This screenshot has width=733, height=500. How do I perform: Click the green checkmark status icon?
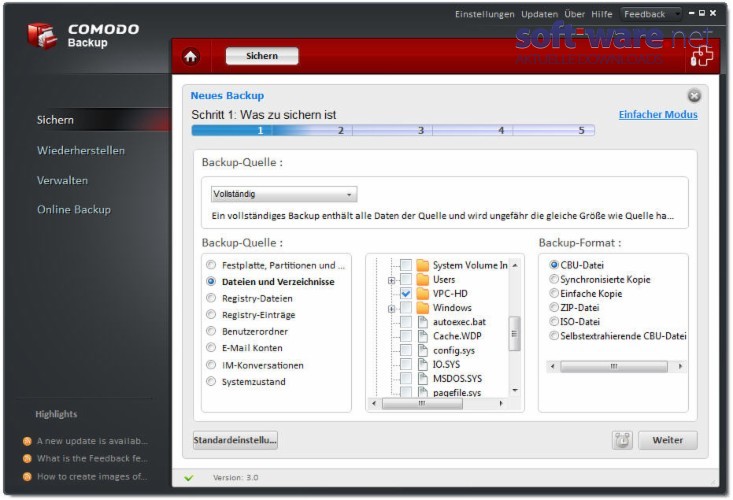189,478
